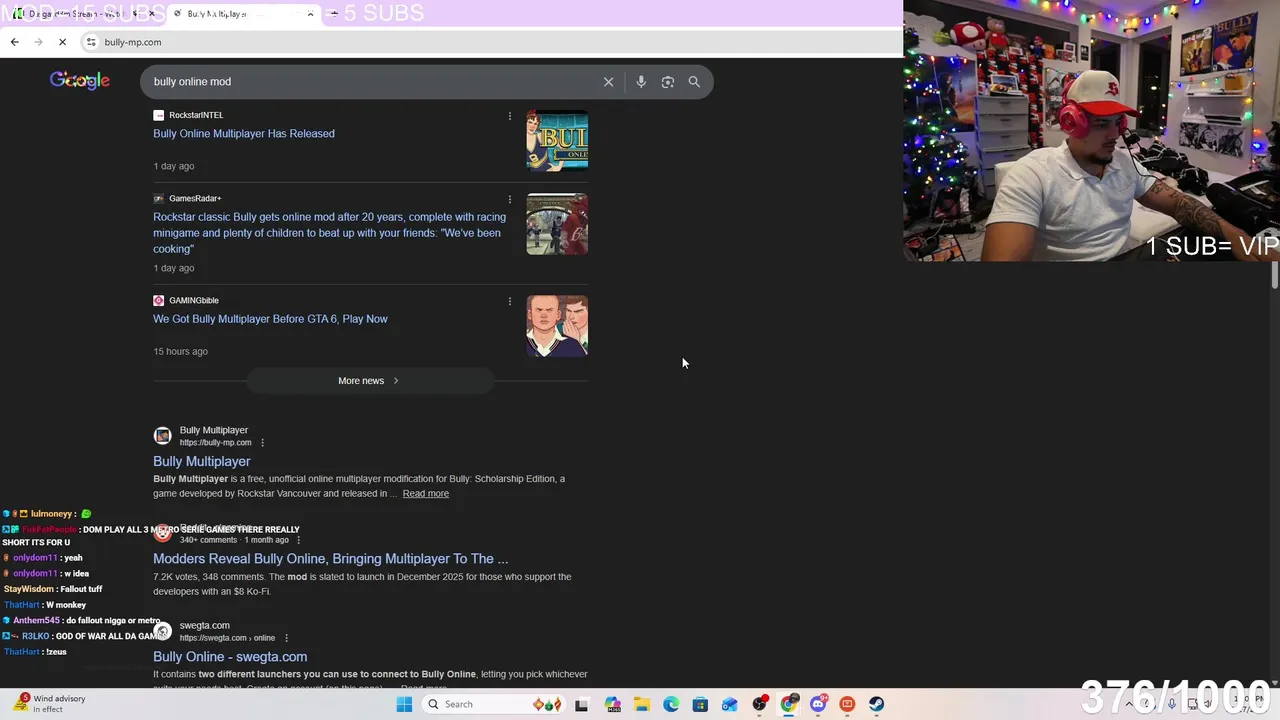Viewport: 1280px width, 720px height.
Task: Open options menu for GamesRadar+ result
Action: tap(509, 199)
